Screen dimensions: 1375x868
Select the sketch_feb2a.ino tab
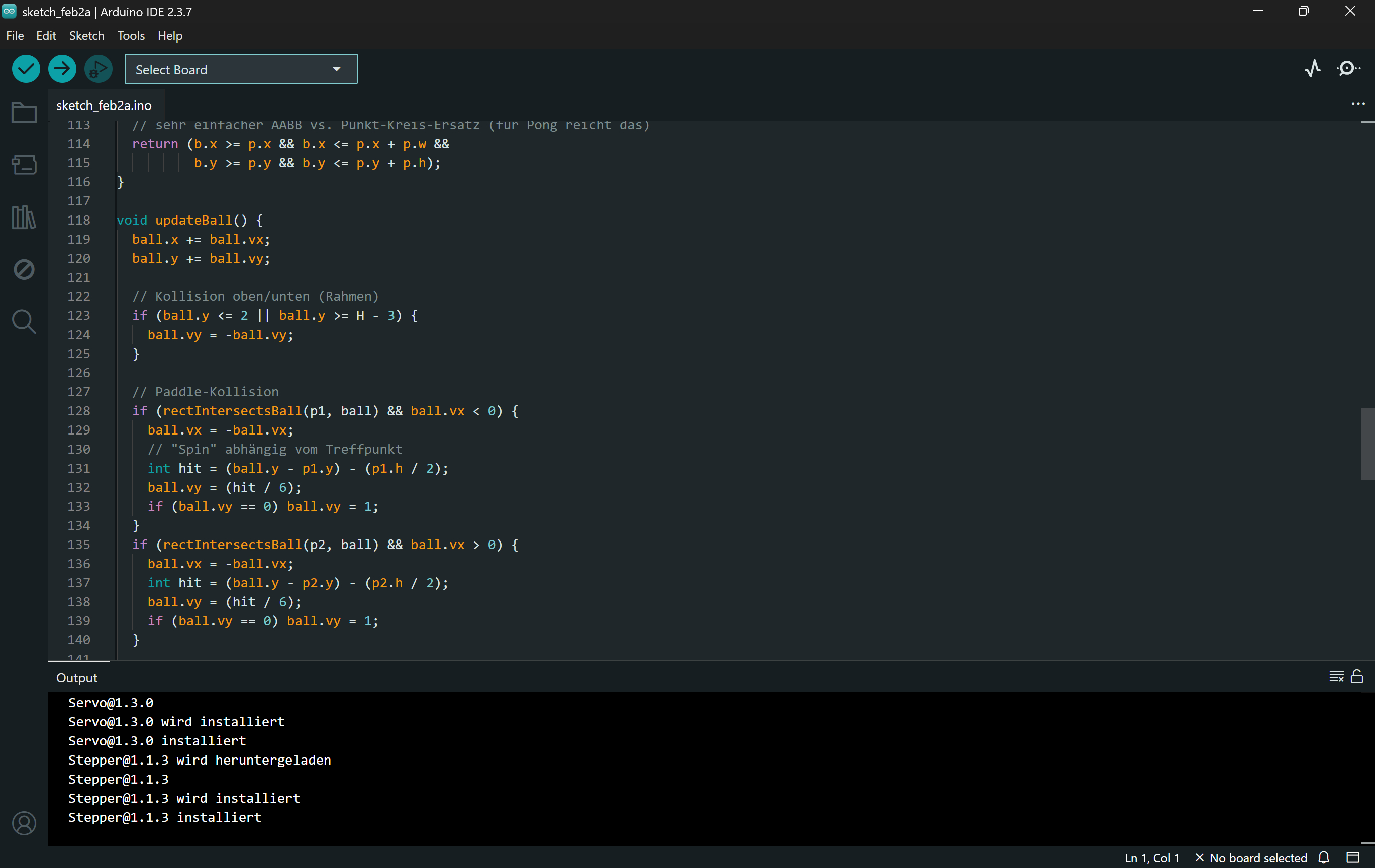(x=104, y=105)
